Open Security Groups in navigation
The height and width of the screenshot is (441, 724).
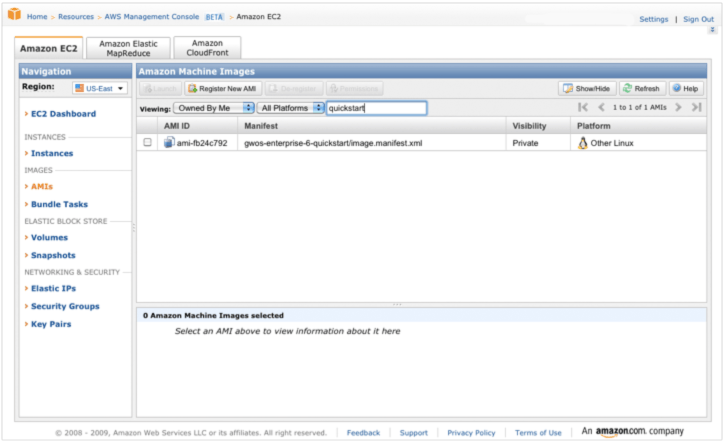pos(65,306)
